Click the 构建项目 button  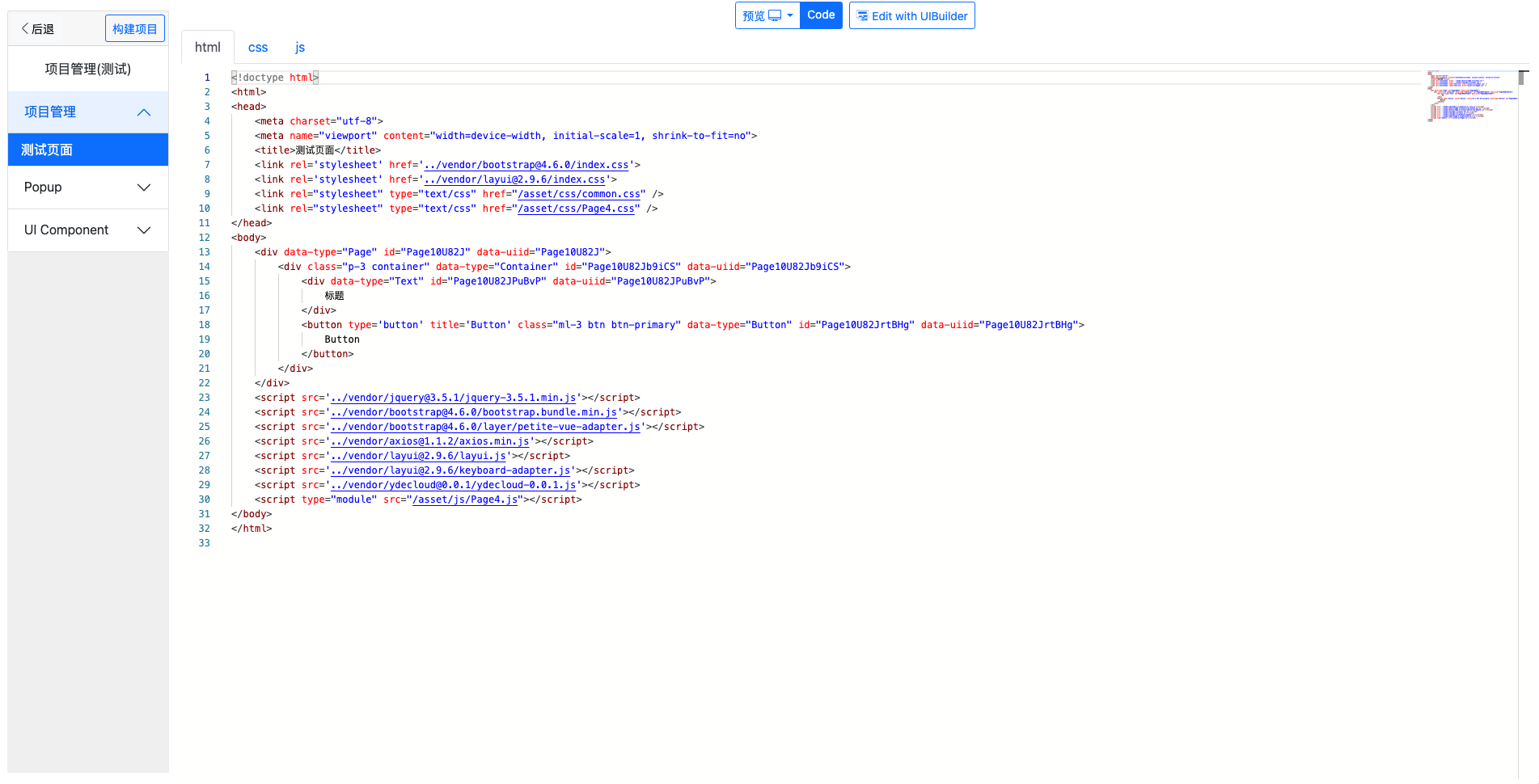click(x=135, y=29)
